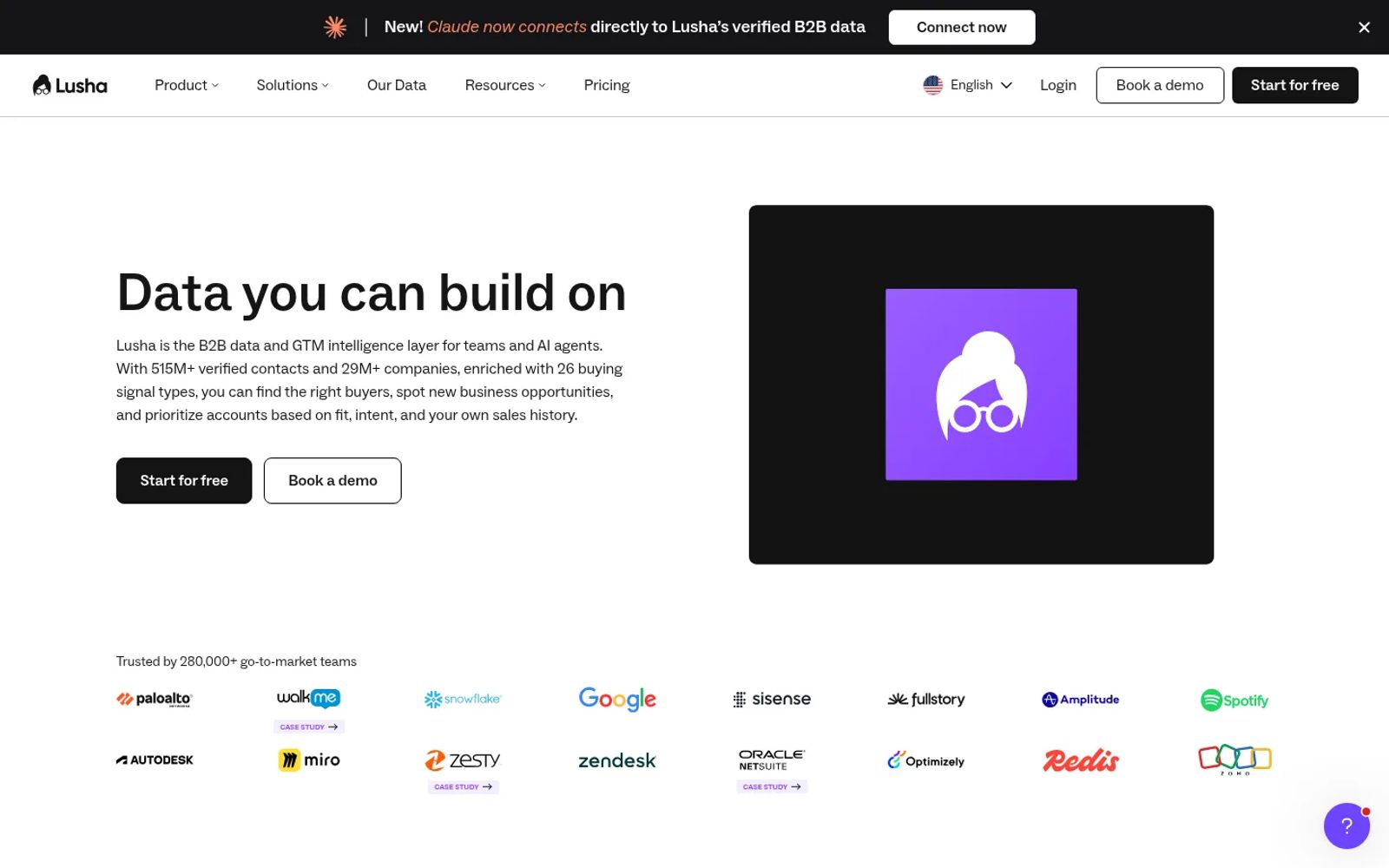
Task: Click the Oracle NetSuite logo
Action: (772, 759)
